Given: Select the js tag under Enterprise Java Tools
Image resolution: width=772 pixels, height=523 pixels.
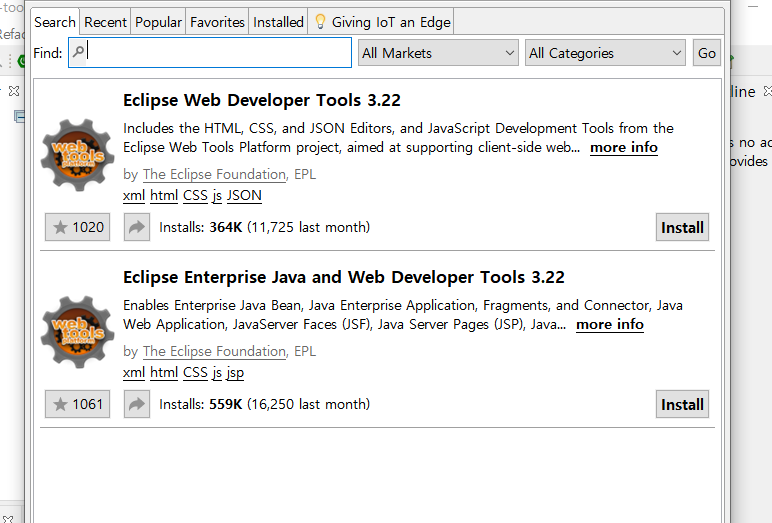Looking at the screenshot, I should (217, 372).
